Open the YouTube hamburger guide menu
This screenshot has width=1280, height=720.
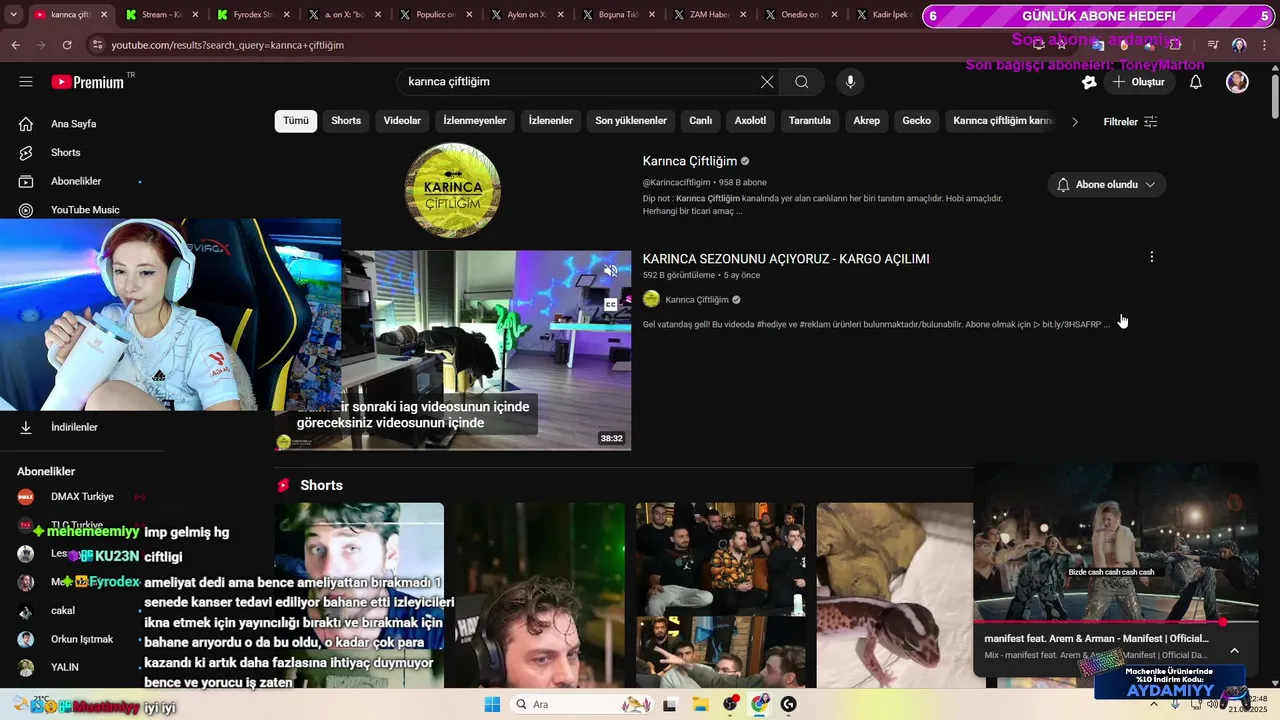click(26, 82)
